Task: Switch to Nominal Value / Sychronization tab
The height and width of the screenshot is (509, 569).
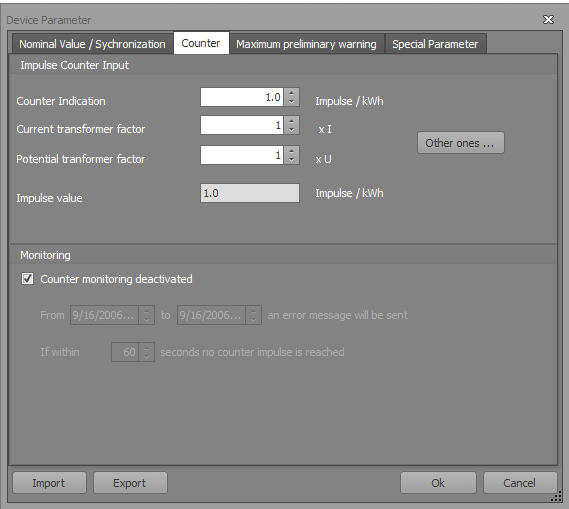Action: click(92, 44)
